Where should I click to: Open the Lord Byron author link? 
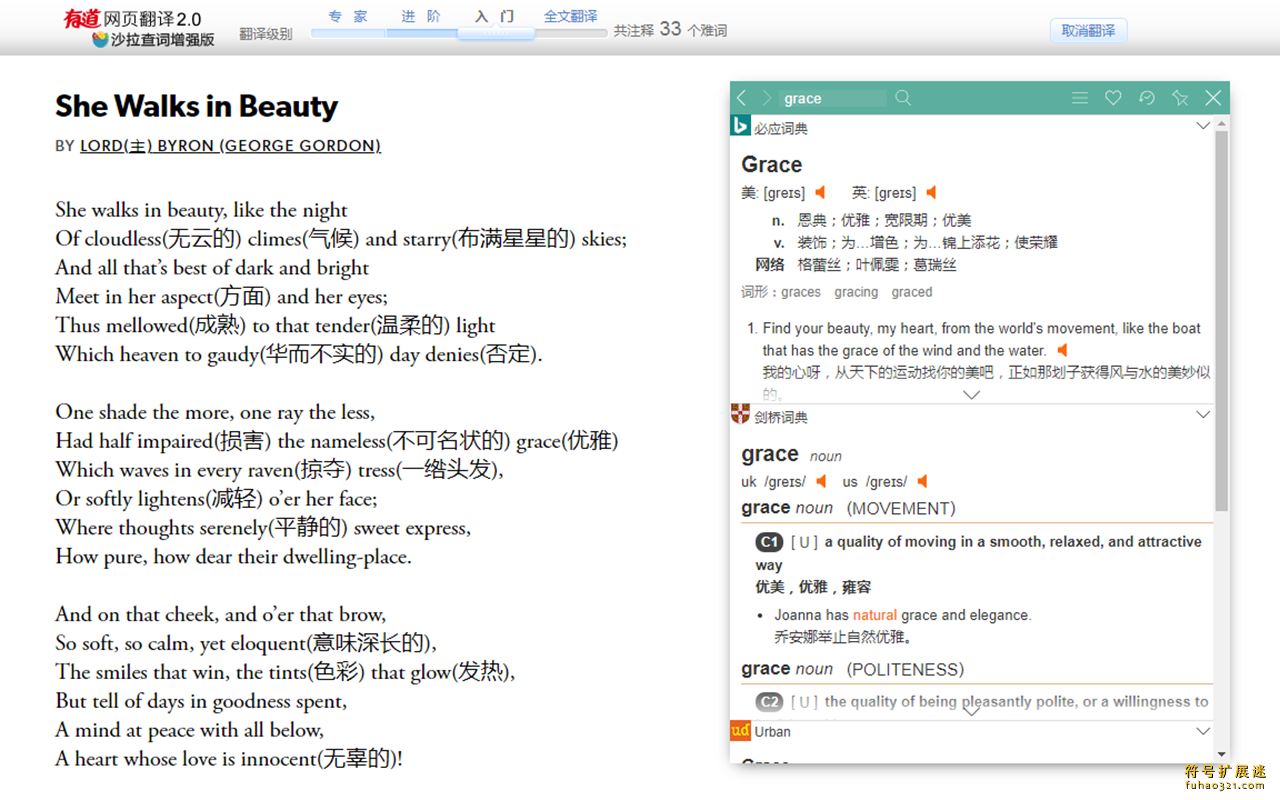[x=230, y=146]
